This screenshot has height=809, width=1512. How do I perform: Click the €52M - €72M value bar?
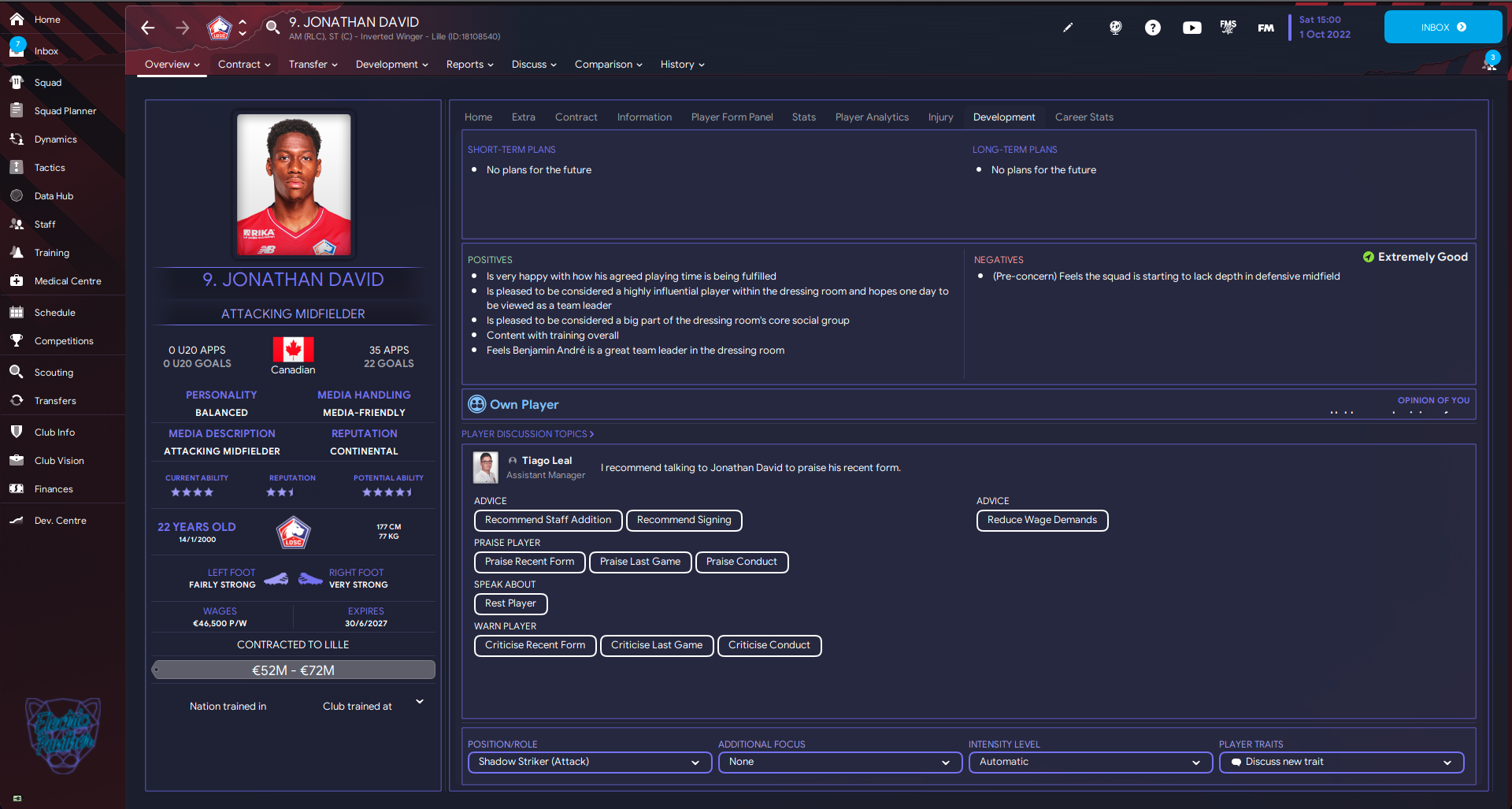[293, 670]
